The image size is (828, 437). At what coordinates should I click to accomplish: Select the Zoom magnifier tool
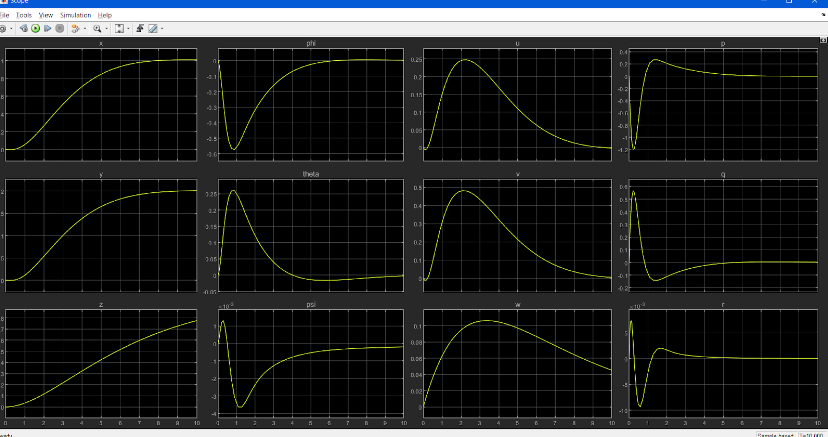tap(97, 29)
